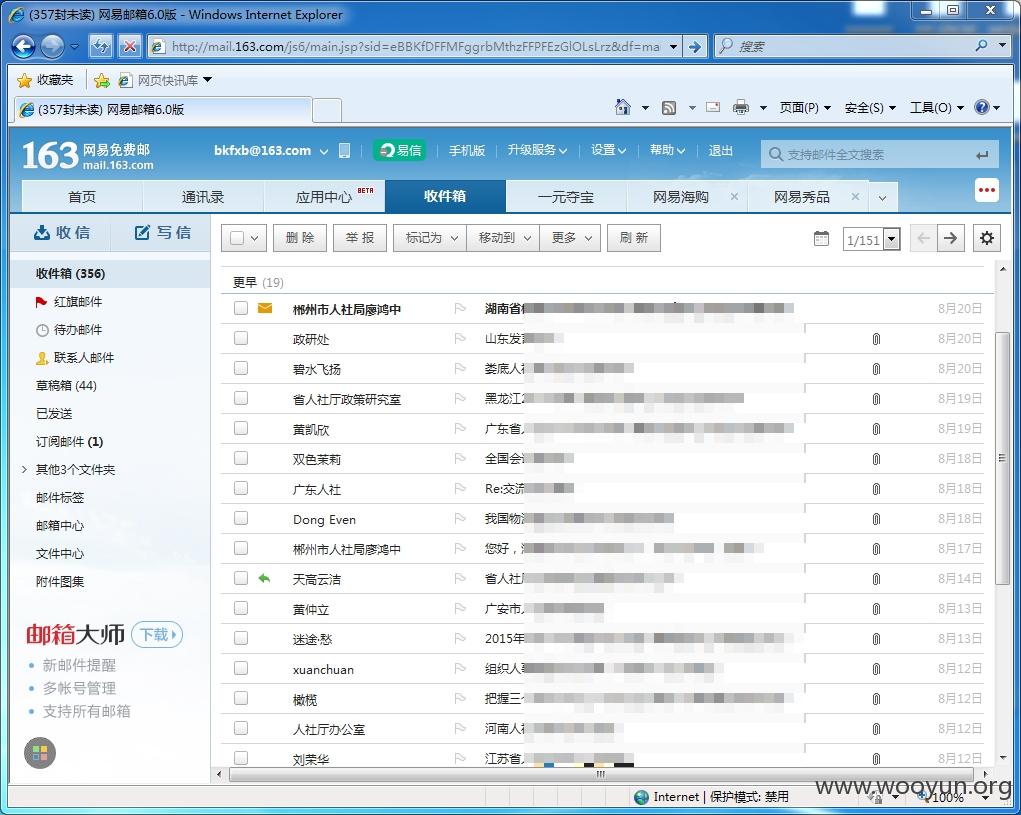
Task: Click the IE home page icon
Action: click(622, 107)
